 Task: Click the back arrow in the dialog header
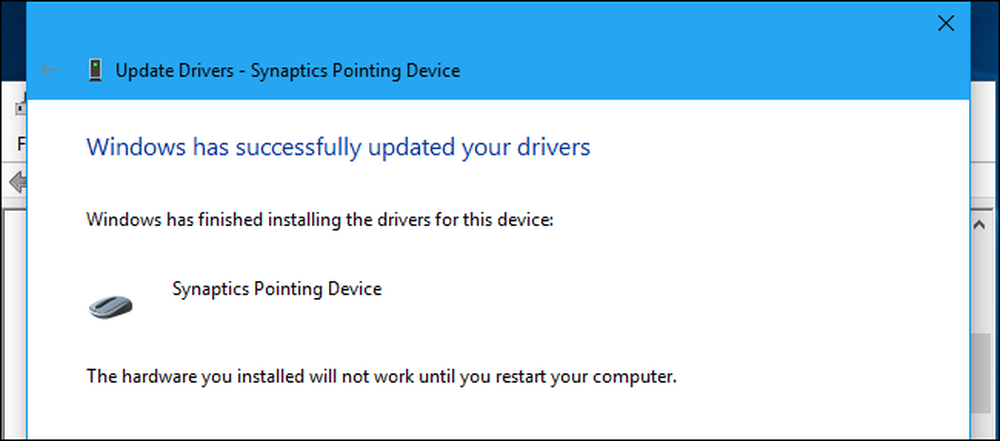point(49,70)
